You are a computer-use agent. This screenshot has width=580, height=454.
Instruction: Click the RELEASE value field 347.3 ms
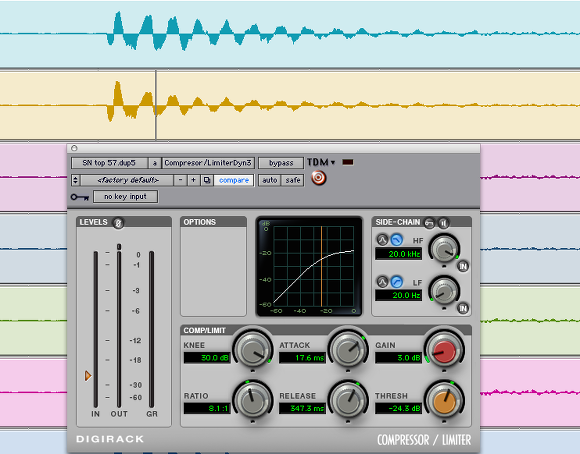[x=302, y=408]
